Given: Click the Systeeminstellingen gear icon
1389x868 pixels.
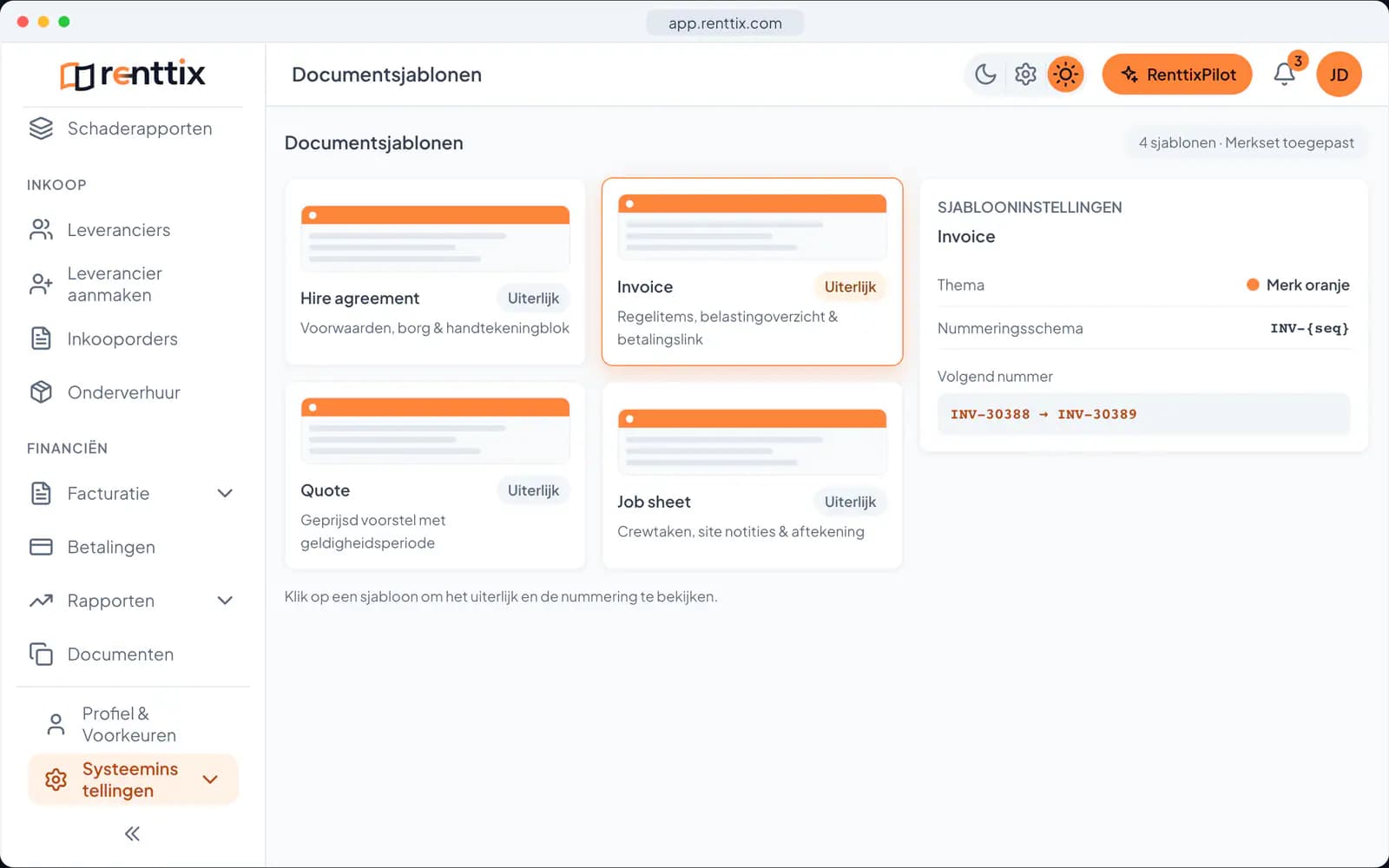Looking at the screenshot, I should [x=56, y=779].
